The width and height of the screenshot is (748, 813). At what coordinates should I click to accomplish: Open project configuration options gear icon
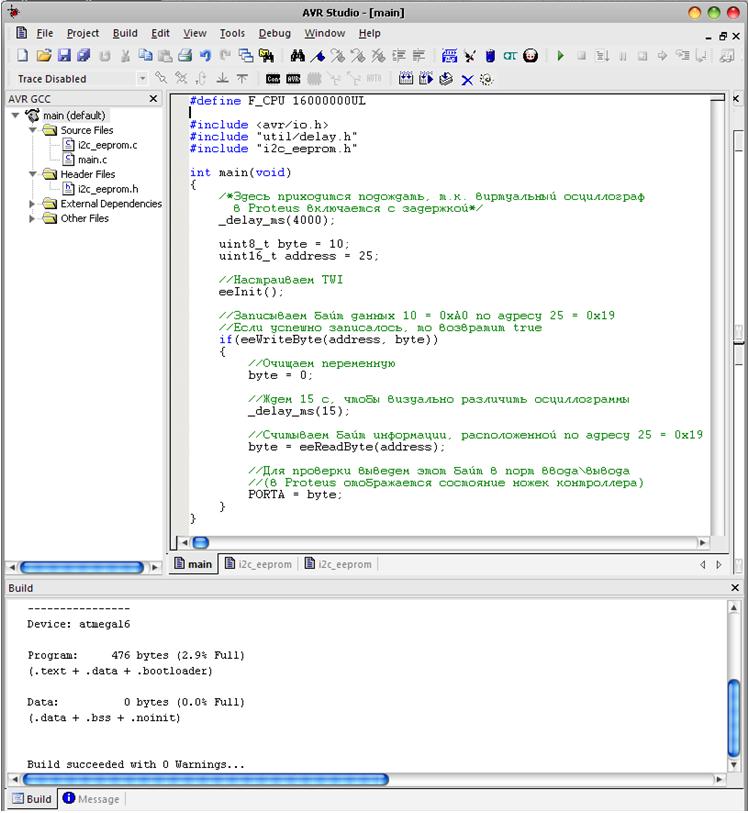coord(486,79)
